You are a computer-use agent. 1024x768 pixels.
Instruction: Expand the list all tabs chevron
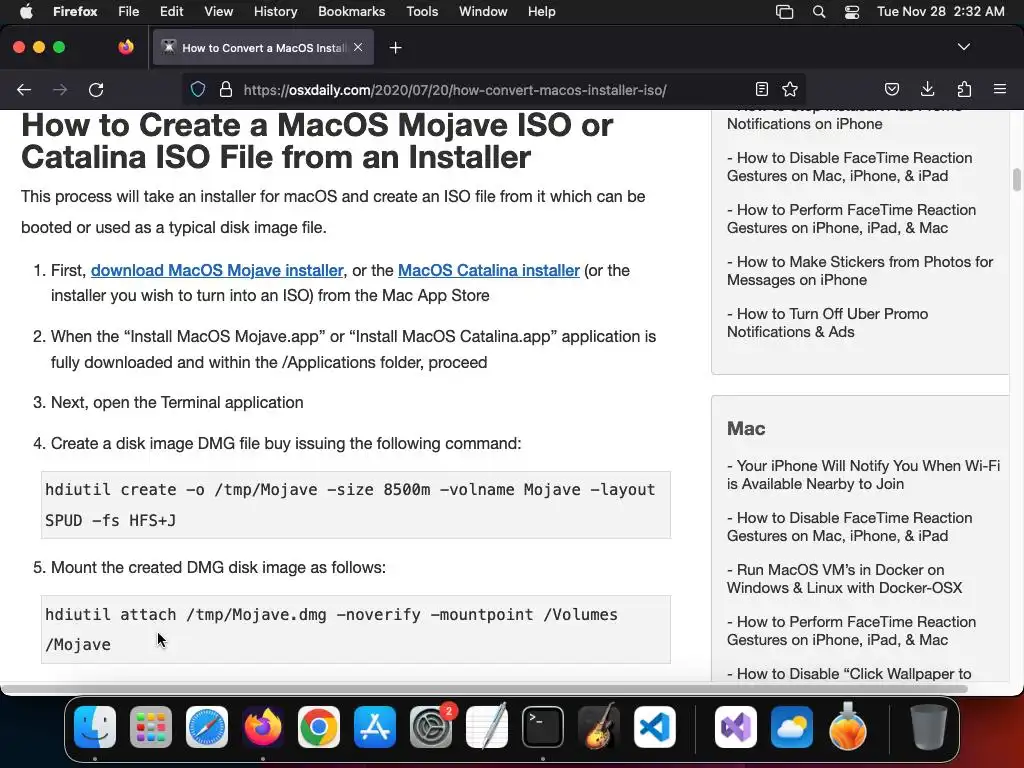[964, 47]
